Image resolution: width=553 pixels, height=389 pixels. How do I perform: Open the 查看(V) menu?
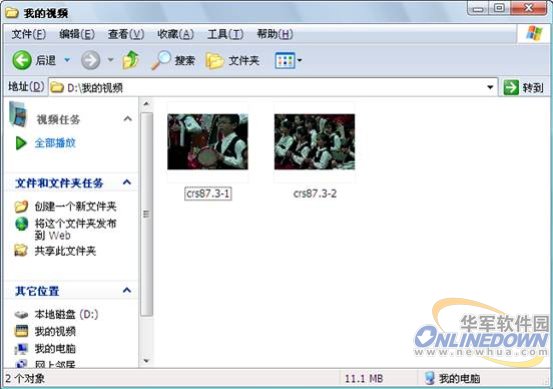point(126,34)
